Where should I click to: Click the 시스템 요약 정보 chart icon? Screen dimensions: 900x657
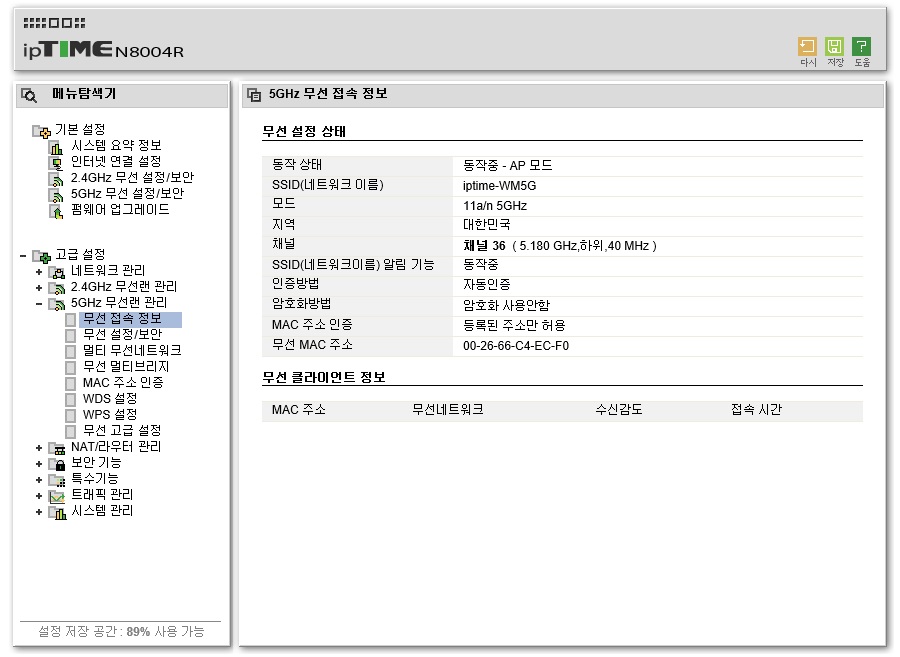point(56,147)
